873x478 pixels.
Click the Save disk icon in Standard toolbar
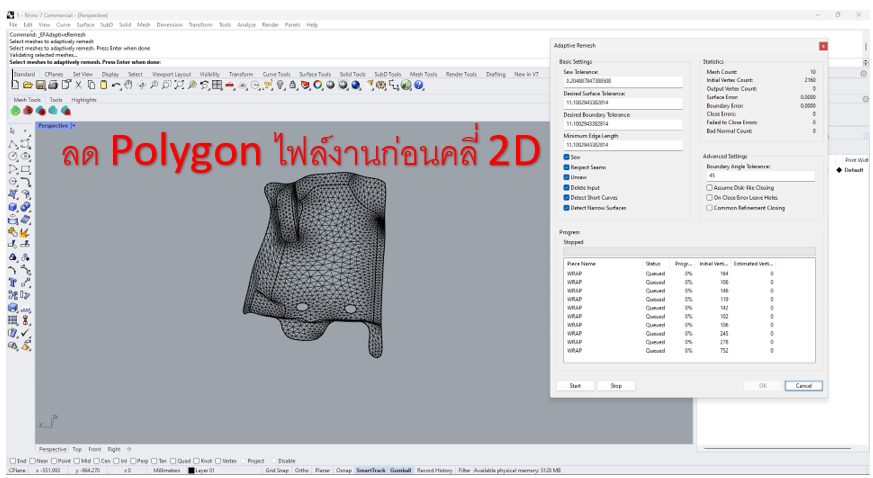pyautogui.click(x=40, y=86)
